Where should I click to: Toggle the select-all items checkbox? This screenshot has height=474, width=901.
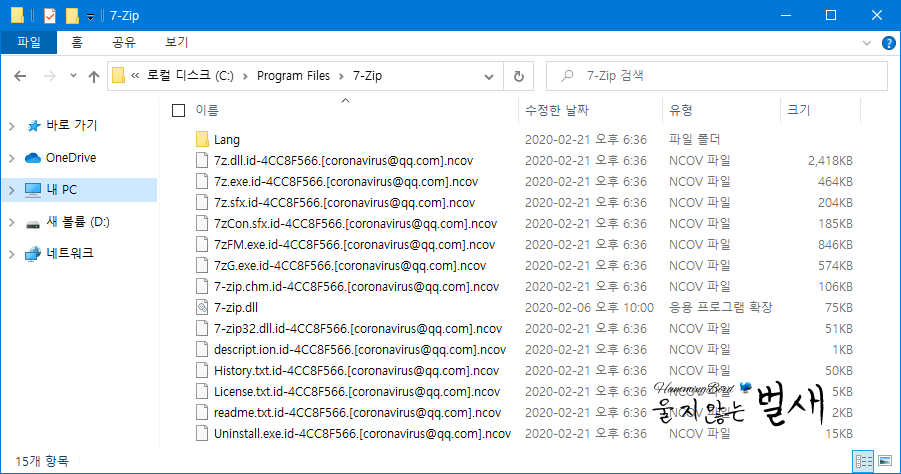point(179,110)
